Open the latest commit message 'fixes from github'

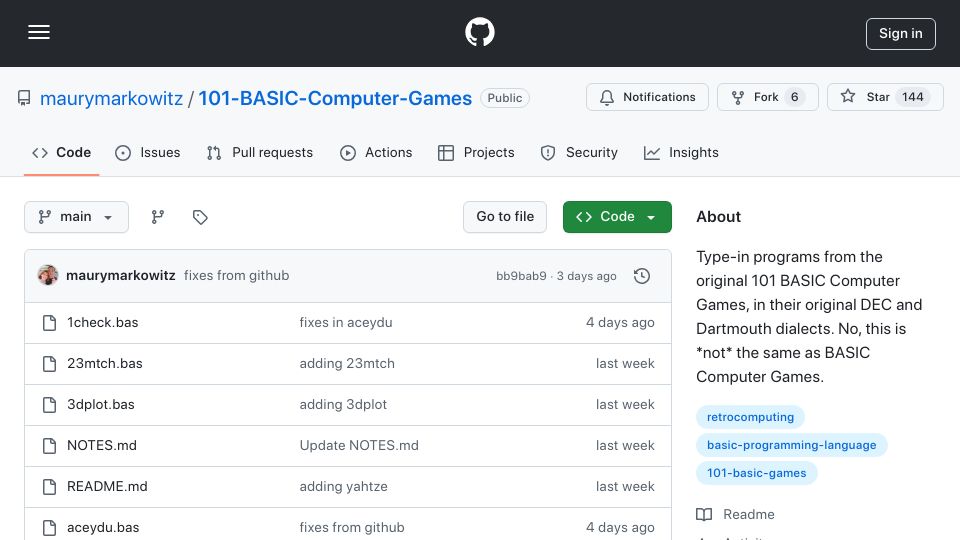pyautogui.click(x=236, y=276)
